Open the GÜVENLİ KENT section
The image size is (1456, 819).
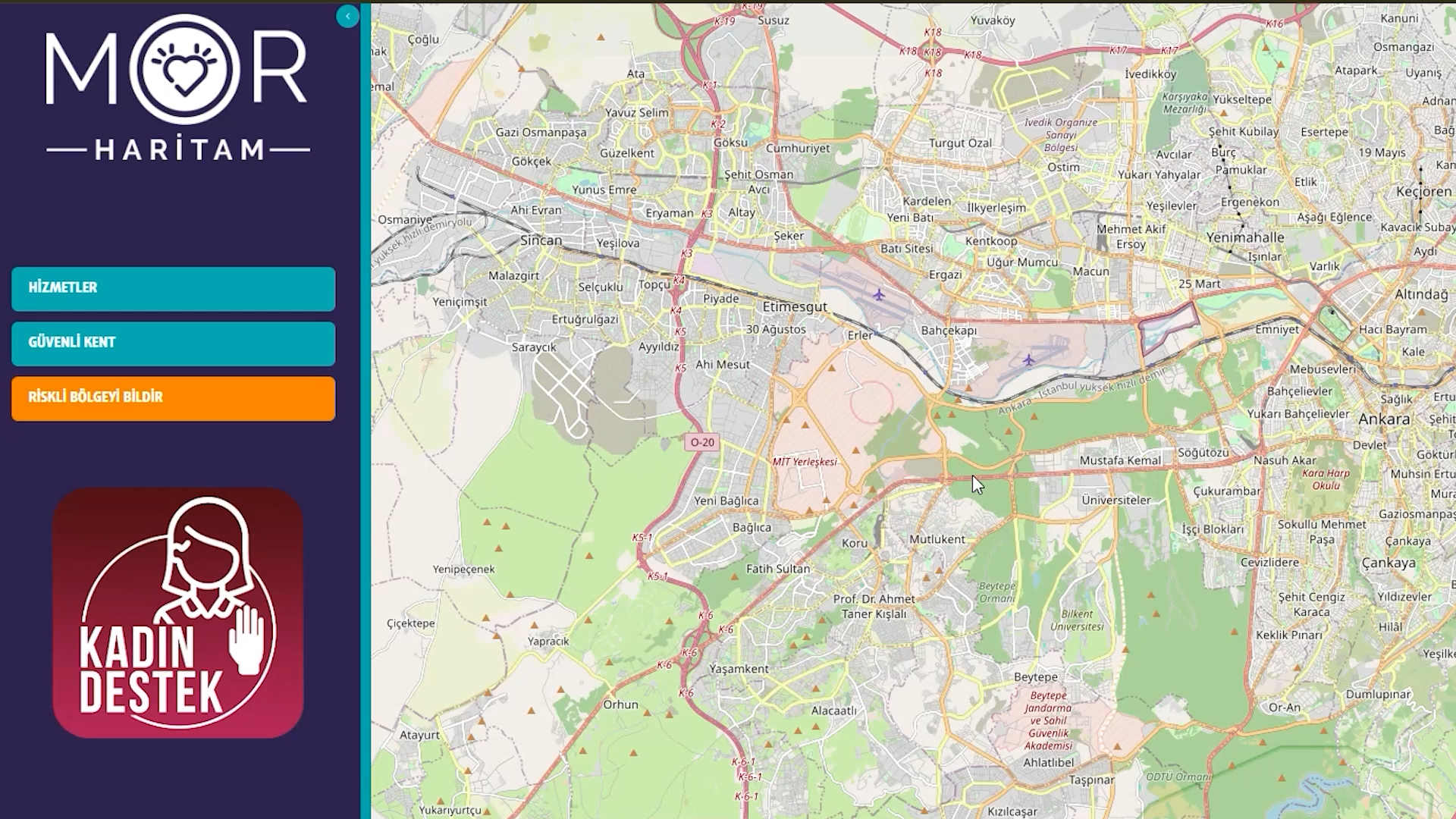click(x=173, y=343)
